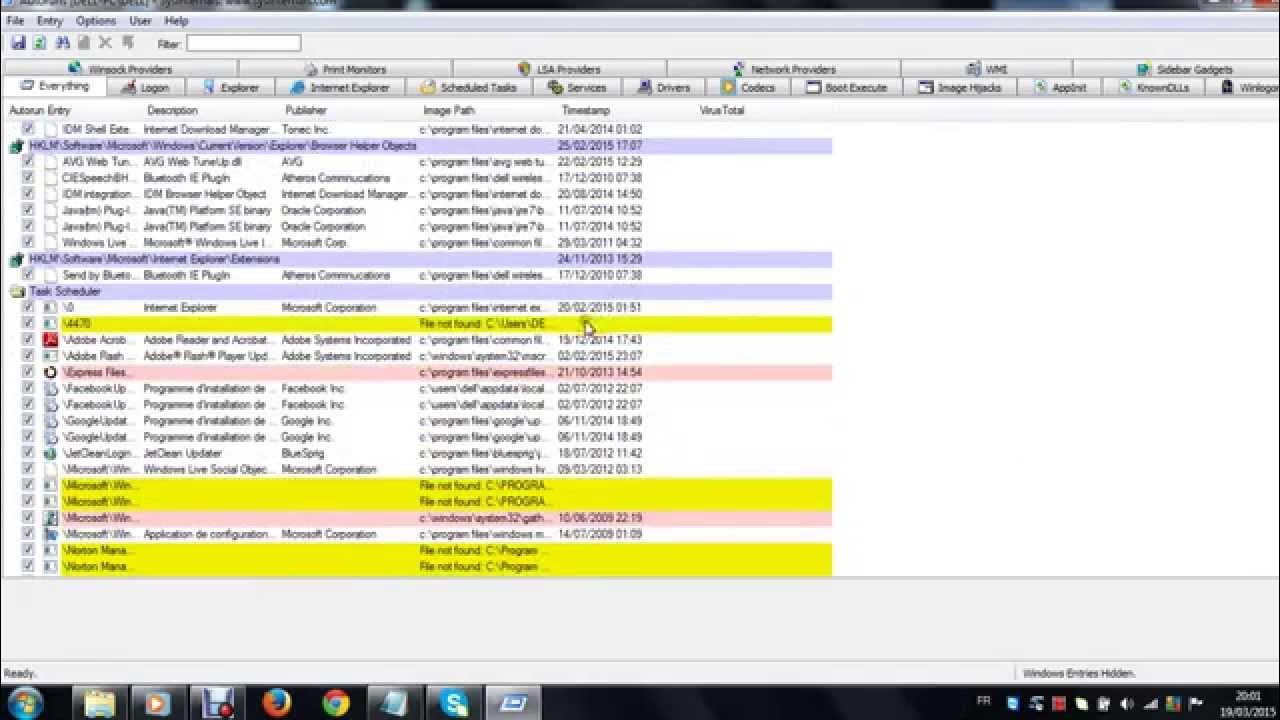
Task: Click the Find binoculars toolbar icon
Action: pos(62,43)
